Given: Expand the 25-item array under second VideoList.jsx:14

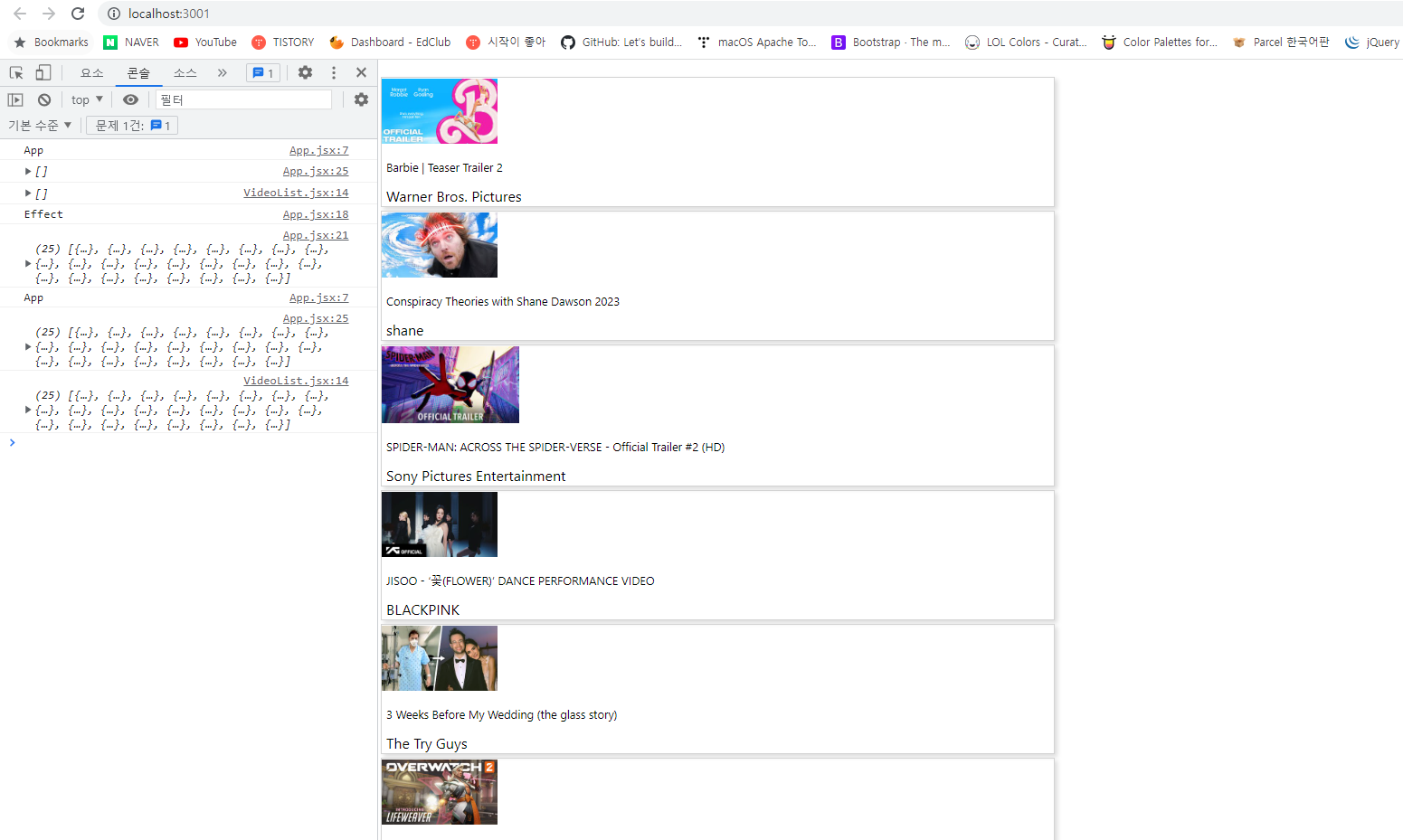Looking at the screenshot, I should pos(28,411).
